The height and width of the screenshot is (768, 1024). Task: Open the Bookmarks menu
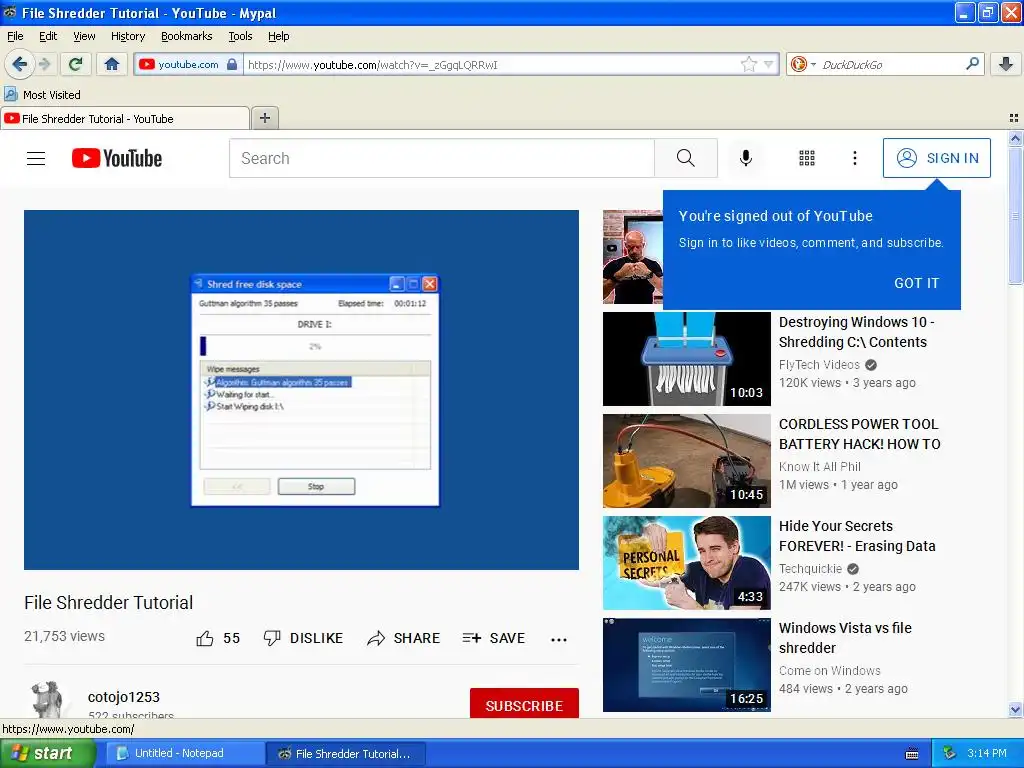coord(186,36)
